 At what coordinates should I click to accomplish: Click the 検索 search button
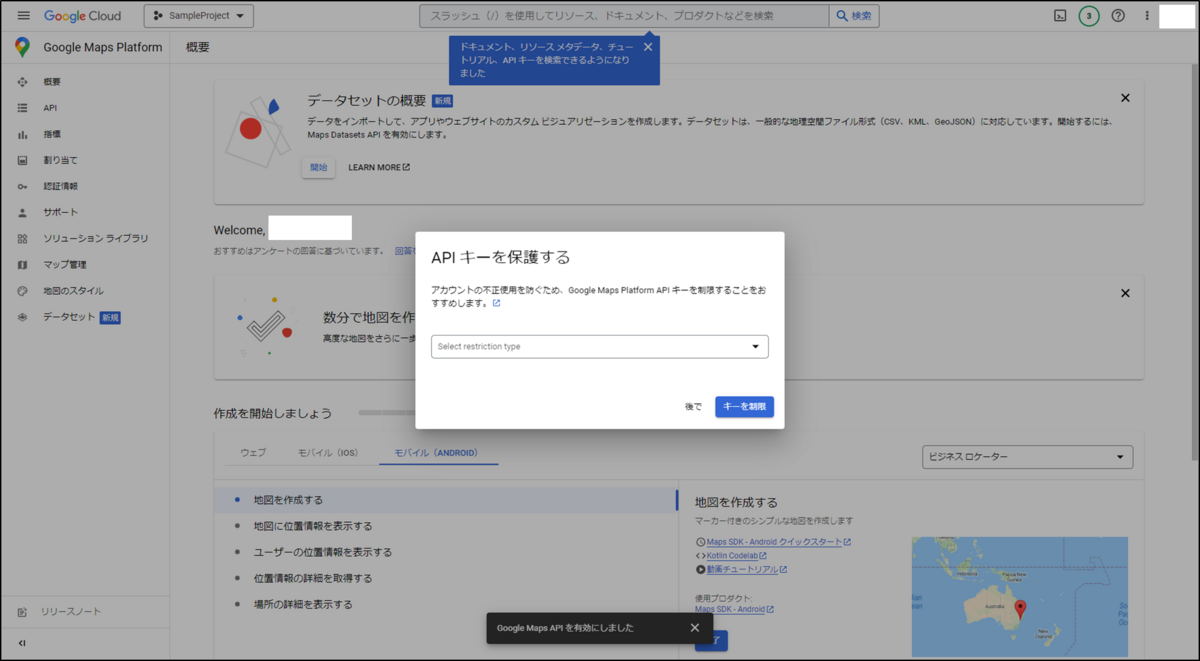pyautogui.click(x=854, y=16)
